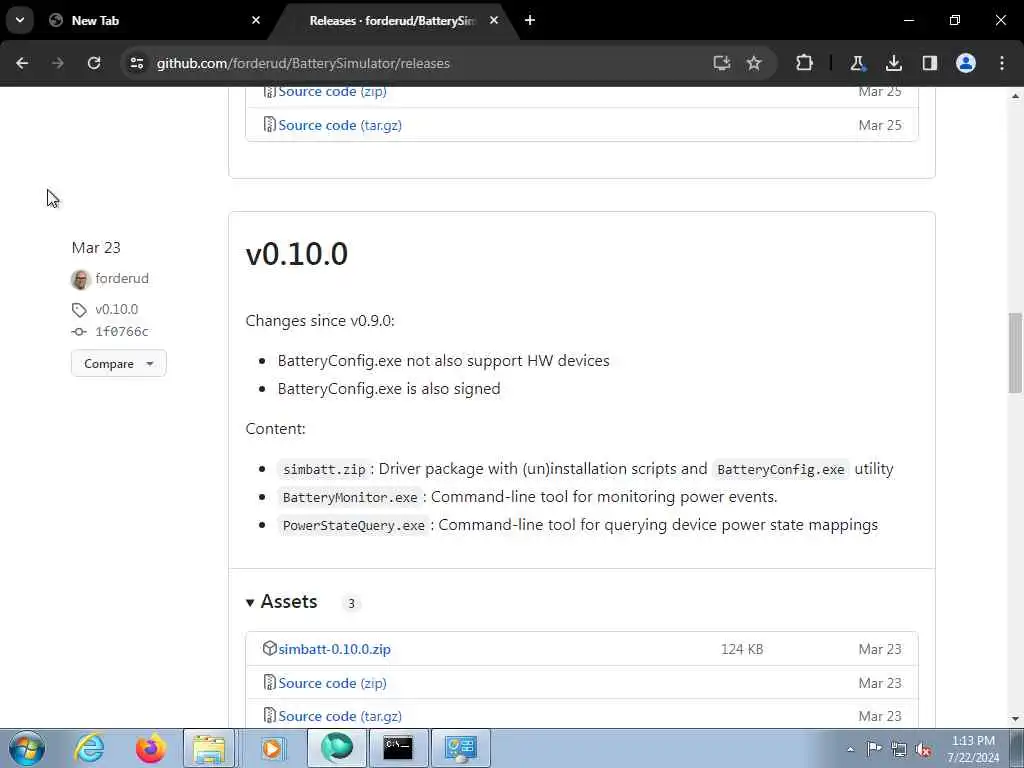Image resolution: width=1024 pixels, height=768 pixels.
Task: Click the Action Center flag tray icon
Action: 874,748
